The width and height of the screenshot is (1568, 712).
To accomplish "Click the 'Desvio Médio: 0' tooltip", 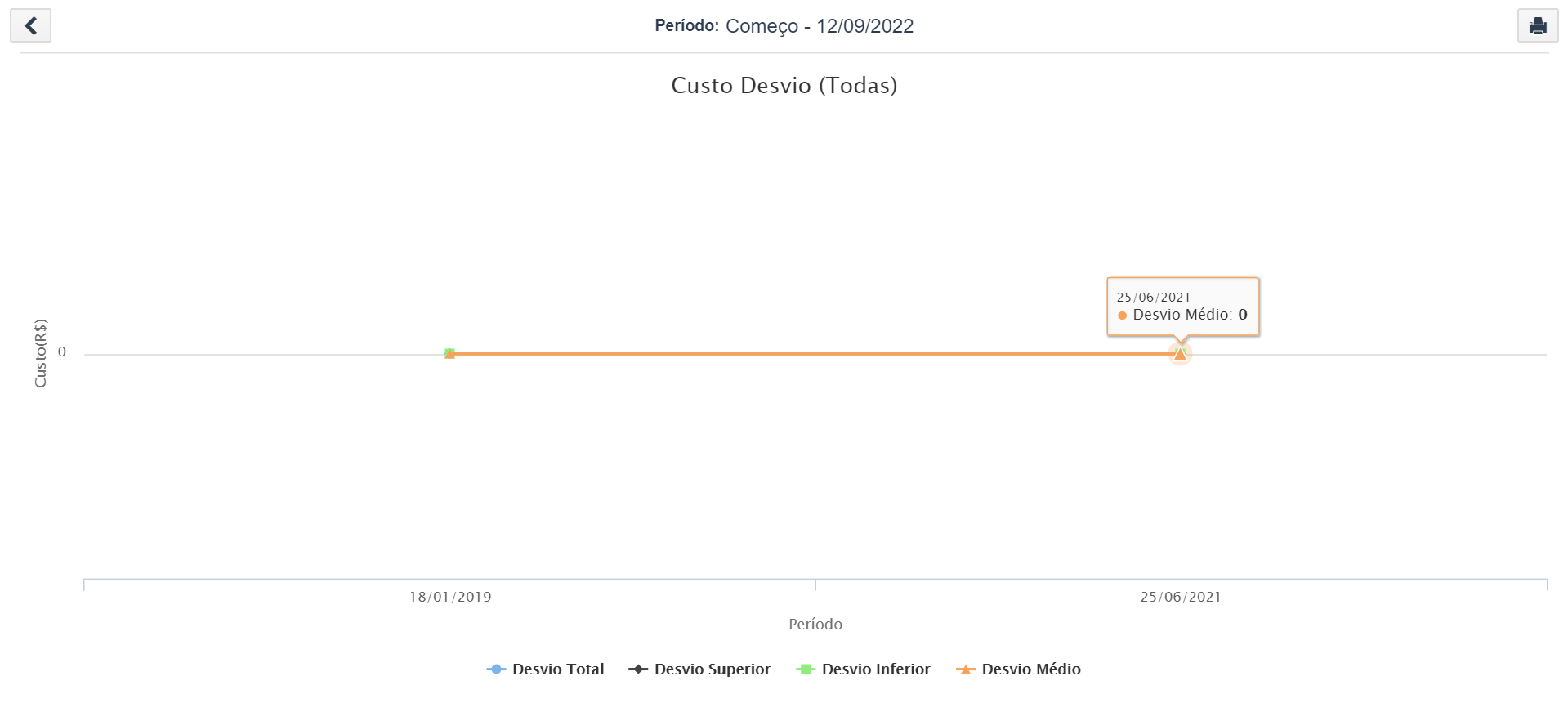I will click(1182, 307).
